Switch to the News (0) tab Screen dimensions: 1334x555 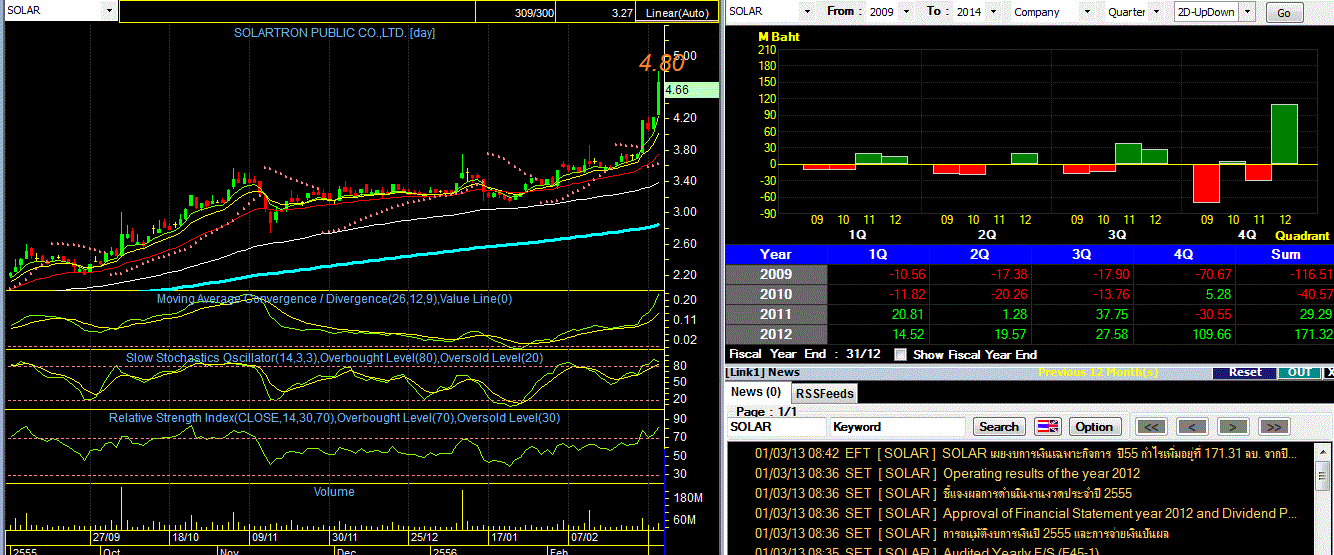[x=757, y=392]
